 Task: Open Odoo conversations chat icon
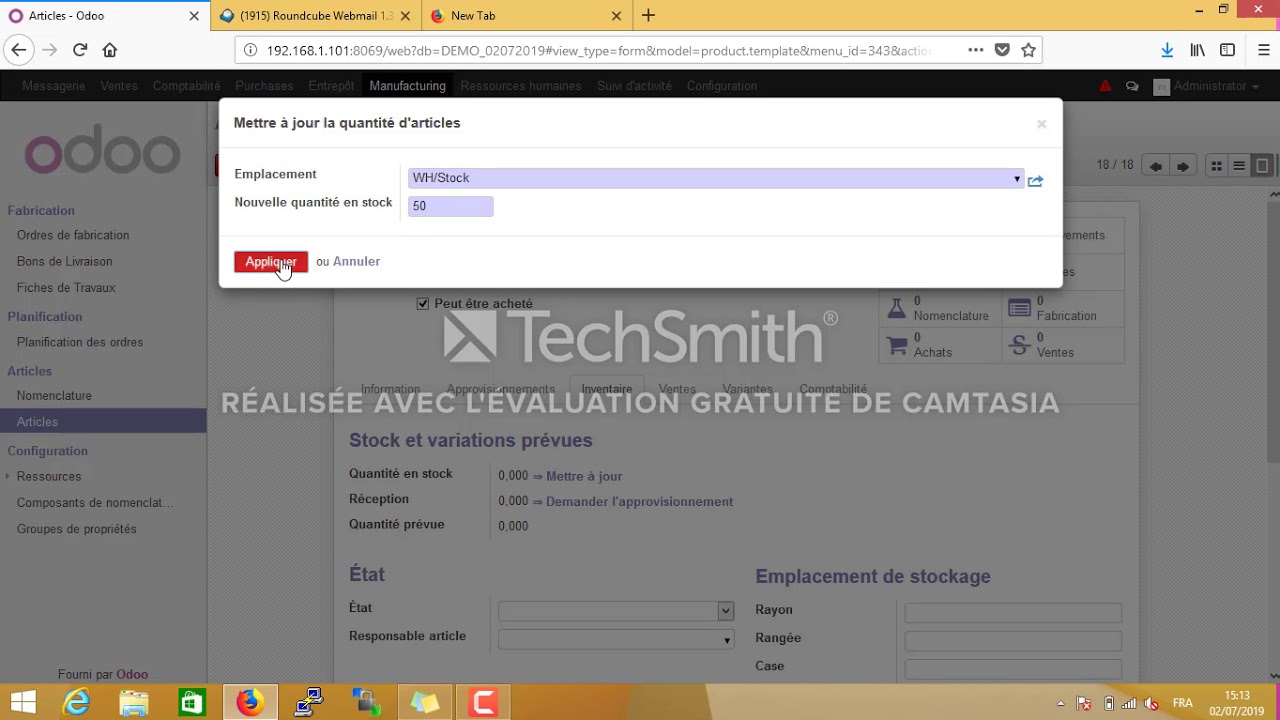tap(1132, 86)
